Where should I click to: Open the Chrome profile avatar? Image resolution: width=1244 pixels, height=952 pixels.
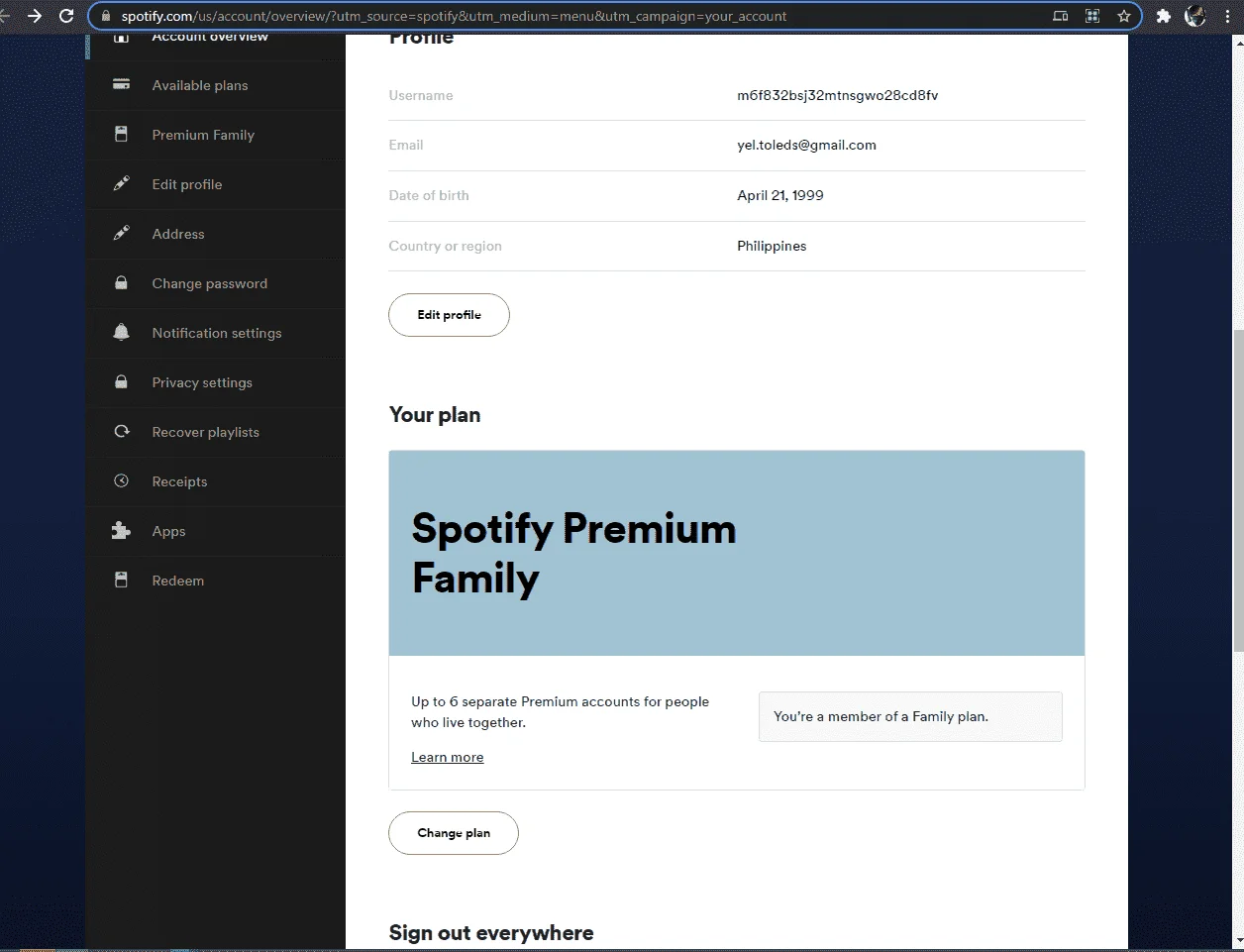[x=1195, y=16]
